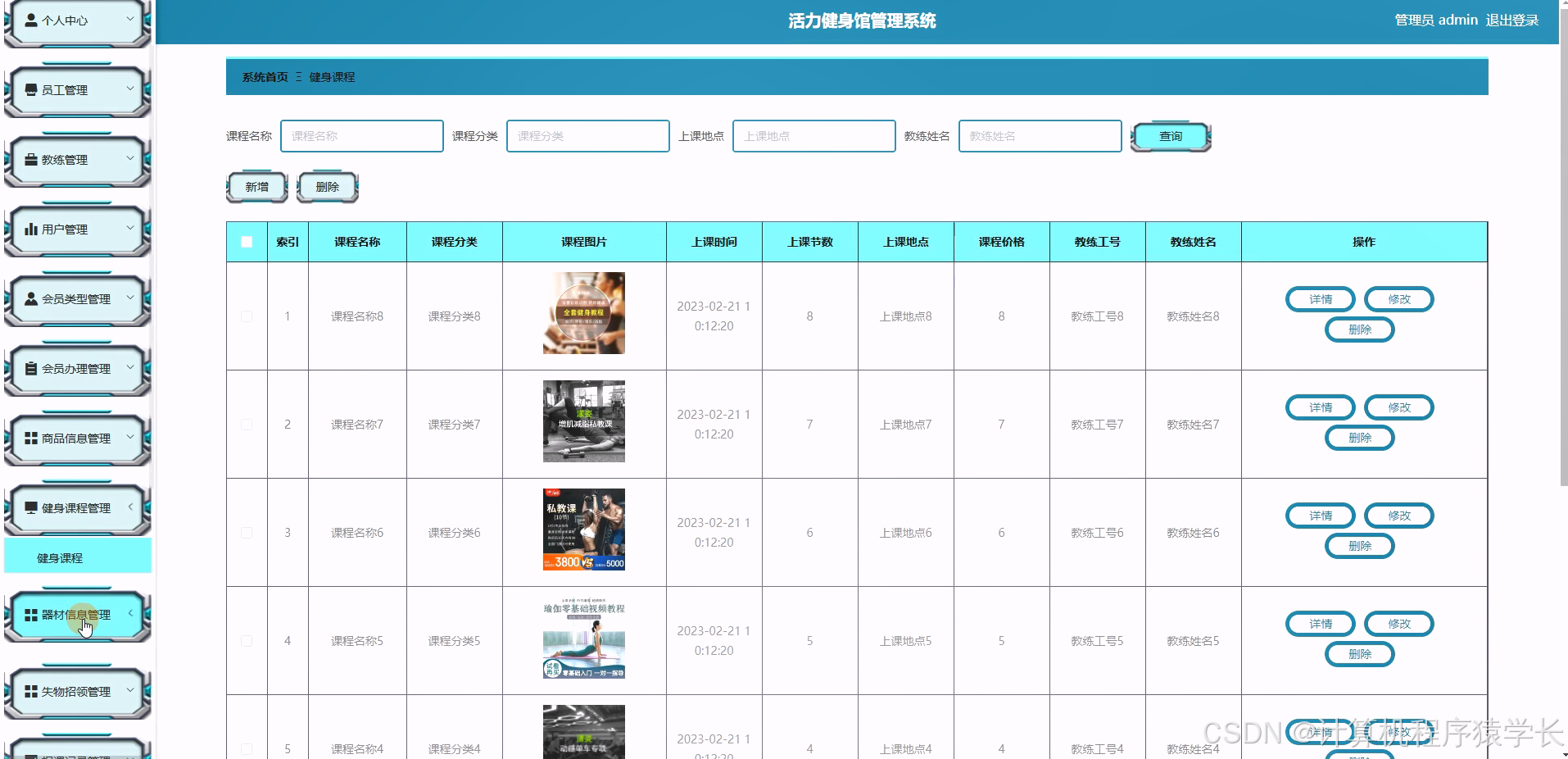
Task: Click 修改 for row 课程名称7
Action: point(1399,407)
